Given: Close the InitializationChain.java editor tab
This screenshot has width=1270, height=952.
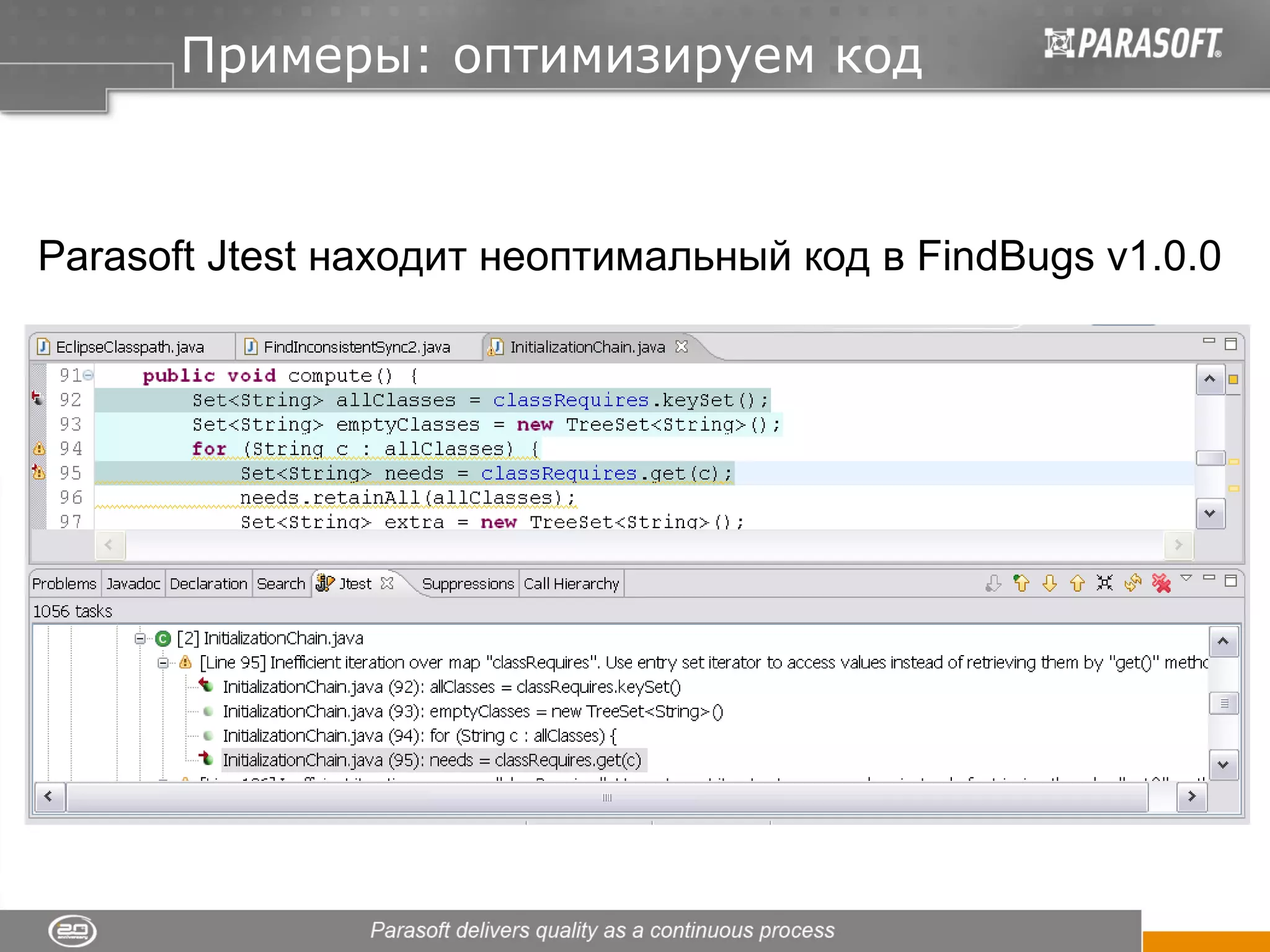Looking at the screenshot, I should coord(682,346).
